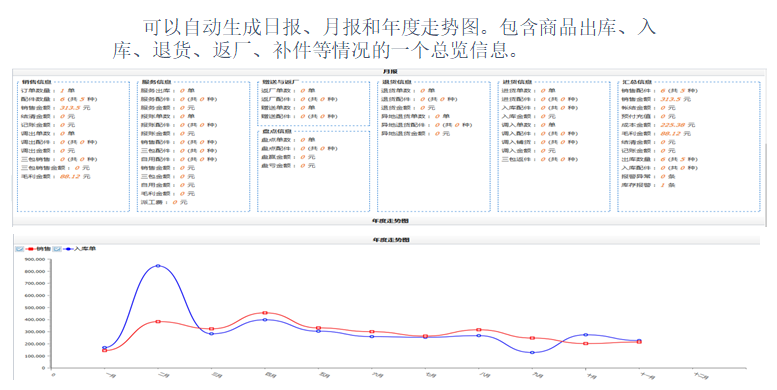Click the 月报 panel header
Screen dimensions: 777x390
click(390, 72)
